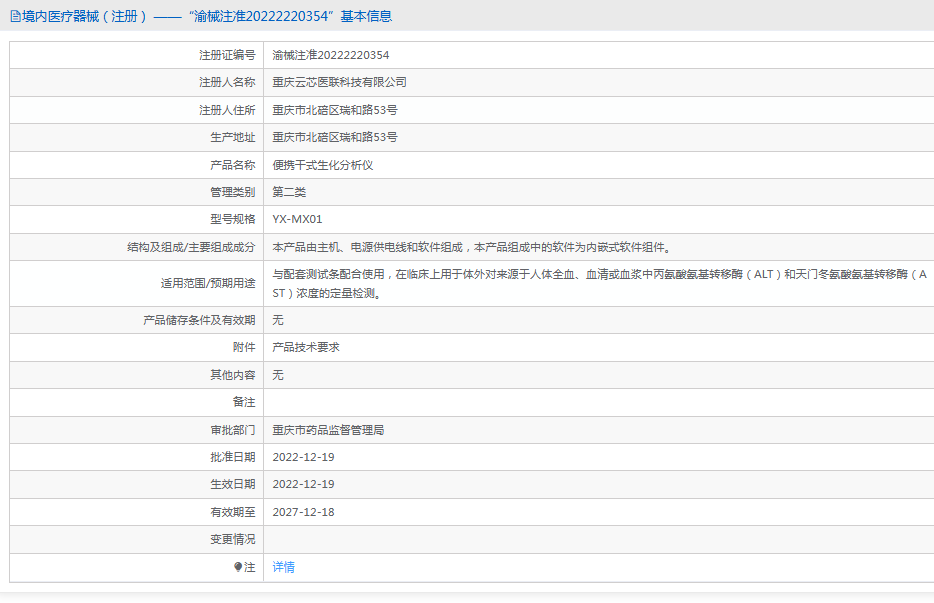
Task: Select registration number value 渝械注准20222220354
Action: (x=331, y=55)
